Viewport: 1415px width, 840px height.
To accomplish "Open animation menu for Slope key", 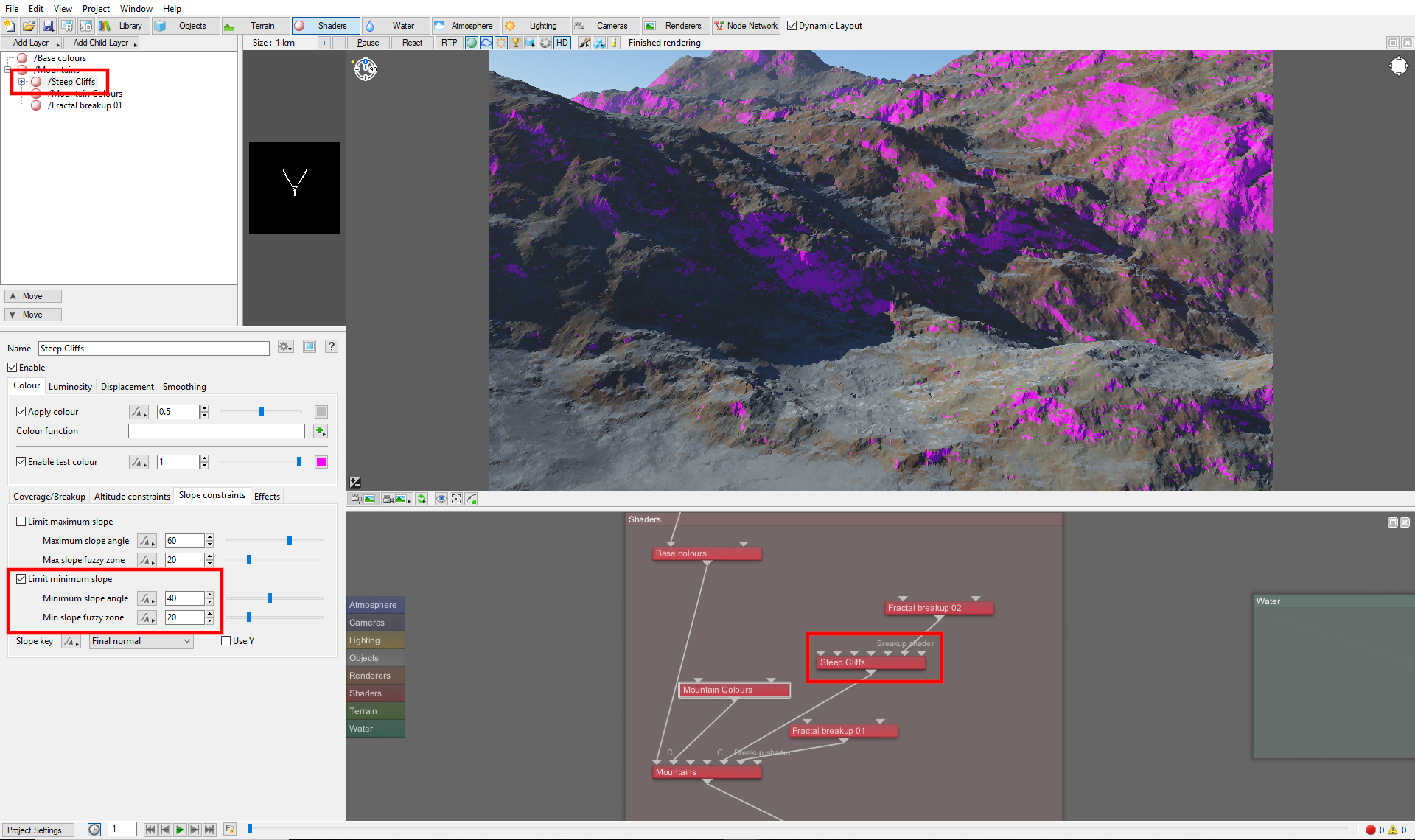I will click(x=71, y=641).
